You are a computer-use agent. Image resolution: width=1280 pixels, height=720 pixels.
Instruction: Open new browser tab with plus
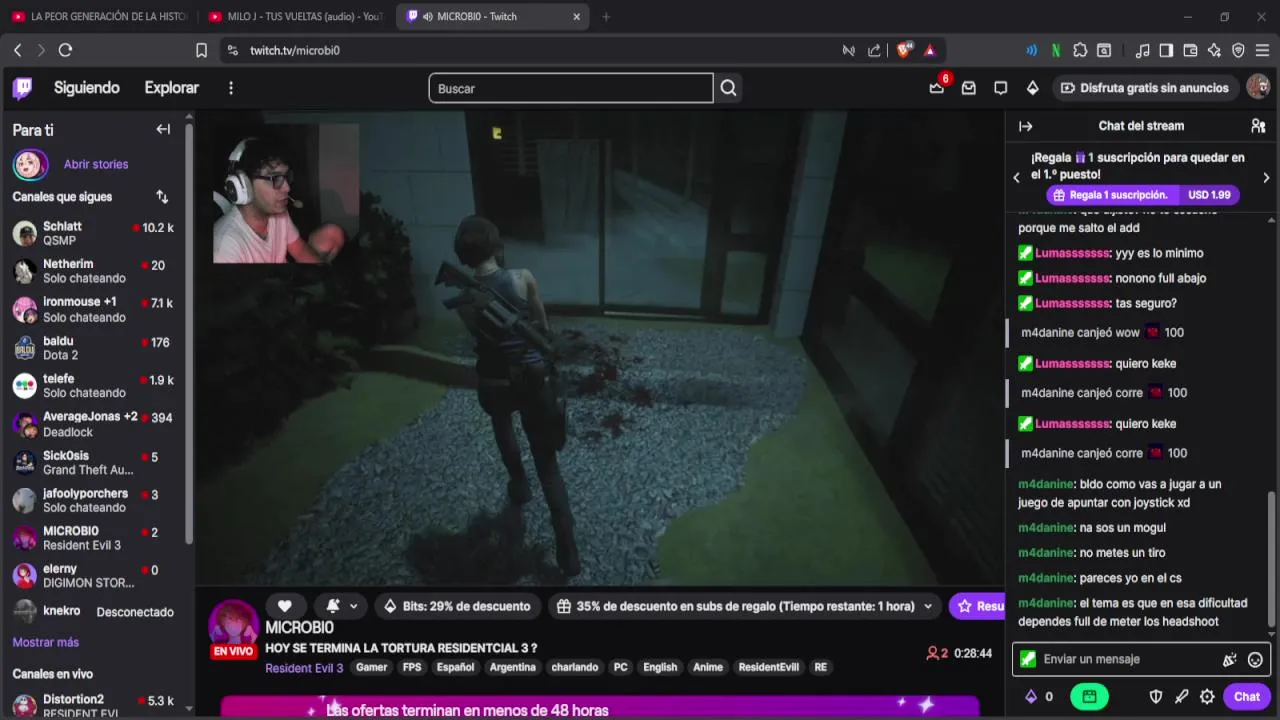[606, 17]
